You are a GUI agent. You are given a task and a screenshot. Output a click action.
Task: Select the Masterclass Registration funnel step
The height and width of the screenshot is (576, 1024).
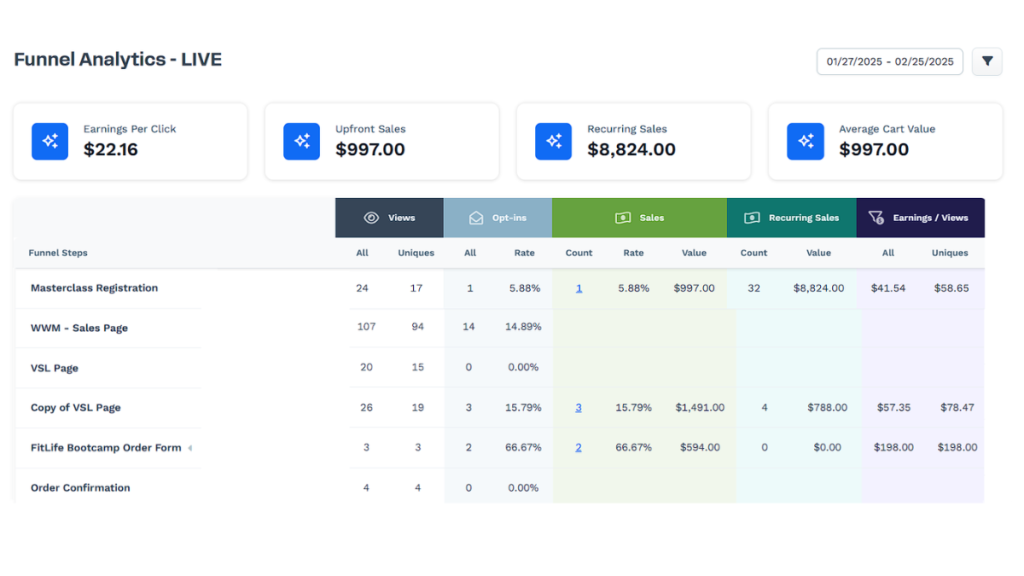click(x=94, y=287)
